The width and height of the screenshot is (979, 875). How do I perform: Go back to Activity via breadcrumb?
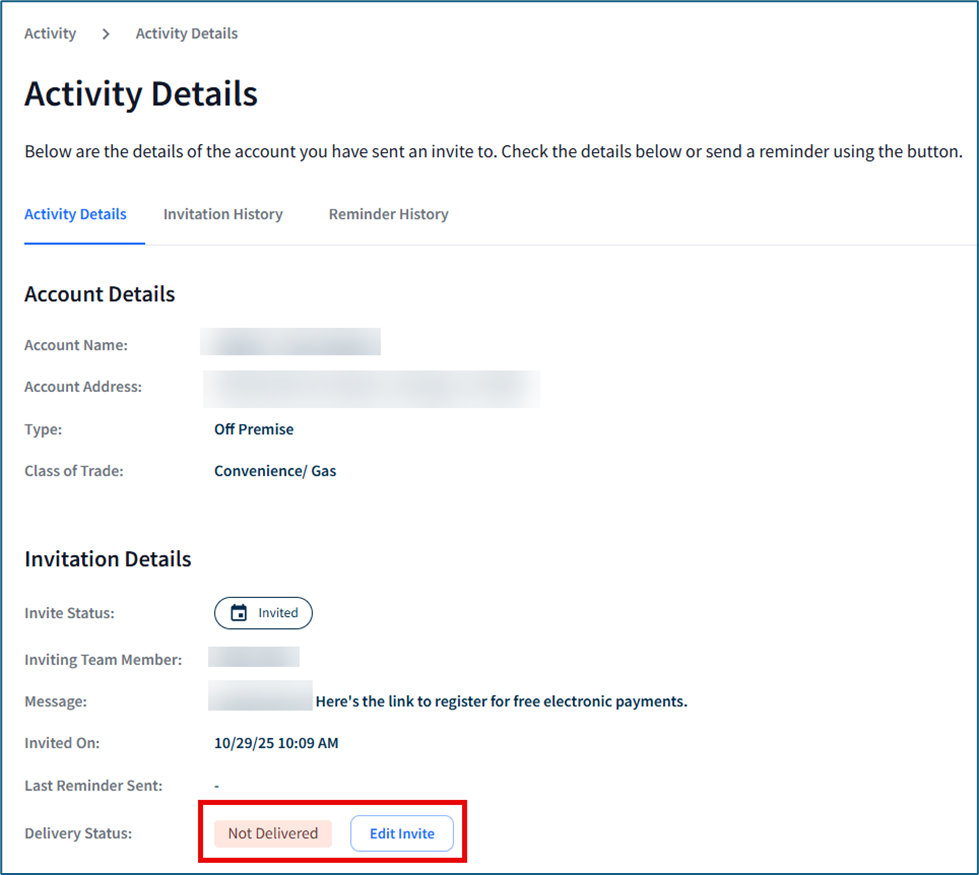pos(50,34)
